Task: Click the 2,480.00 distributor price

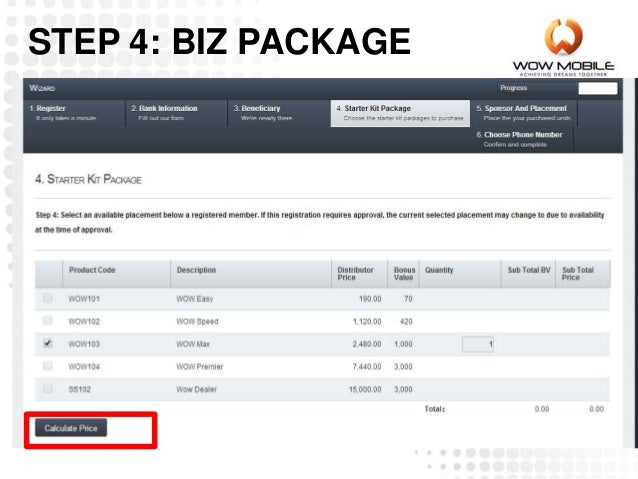Action: 367,344
